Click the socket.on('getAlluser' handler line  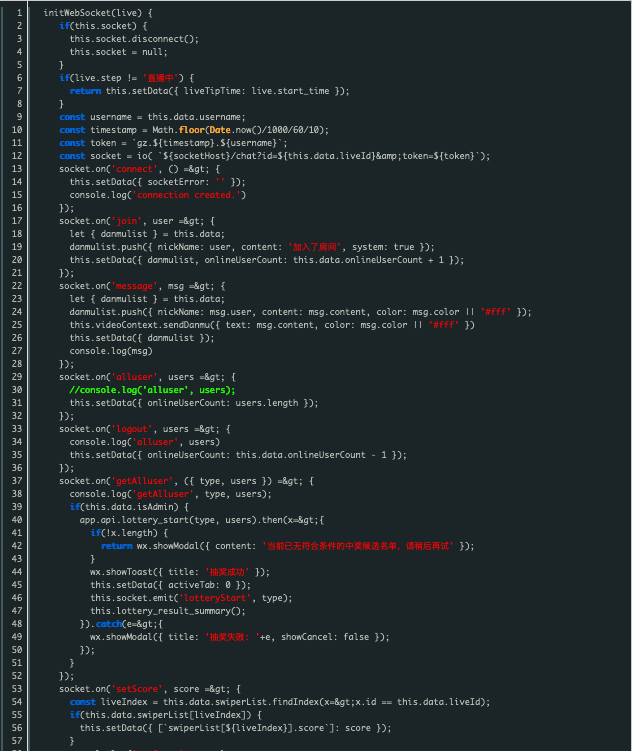(x=187, y=481)
